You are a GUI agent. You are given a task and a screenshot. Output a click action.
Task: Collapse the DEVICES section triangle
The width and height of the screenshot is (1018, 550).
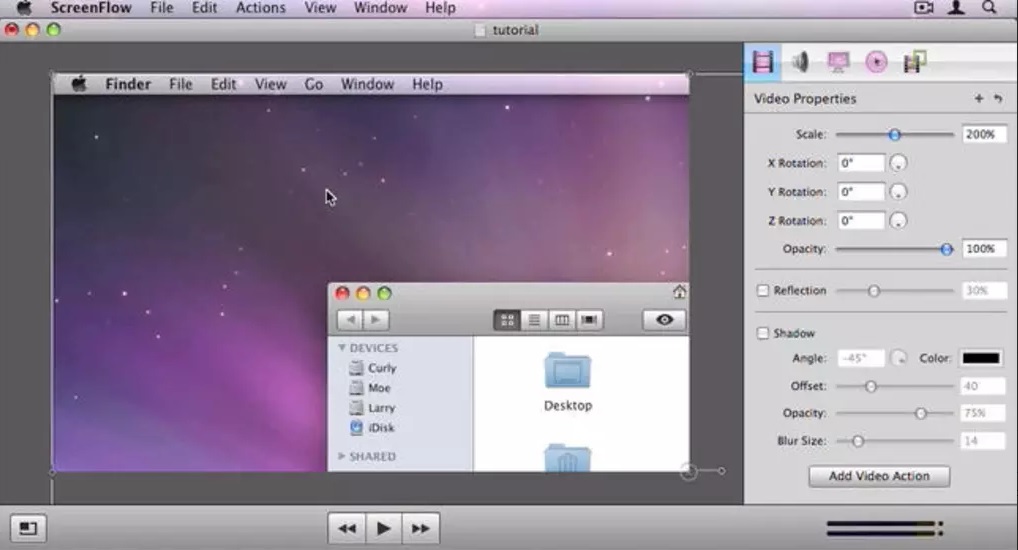click(341, 348)
